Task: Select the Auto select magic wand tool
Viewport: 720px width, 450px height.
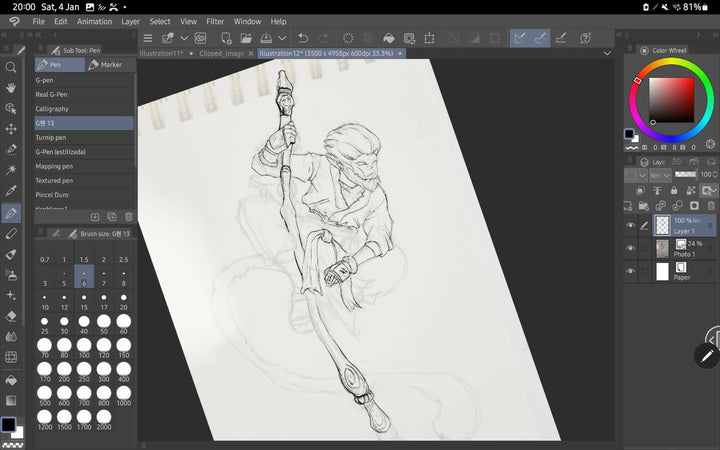Action: click(x=11, y=170)
